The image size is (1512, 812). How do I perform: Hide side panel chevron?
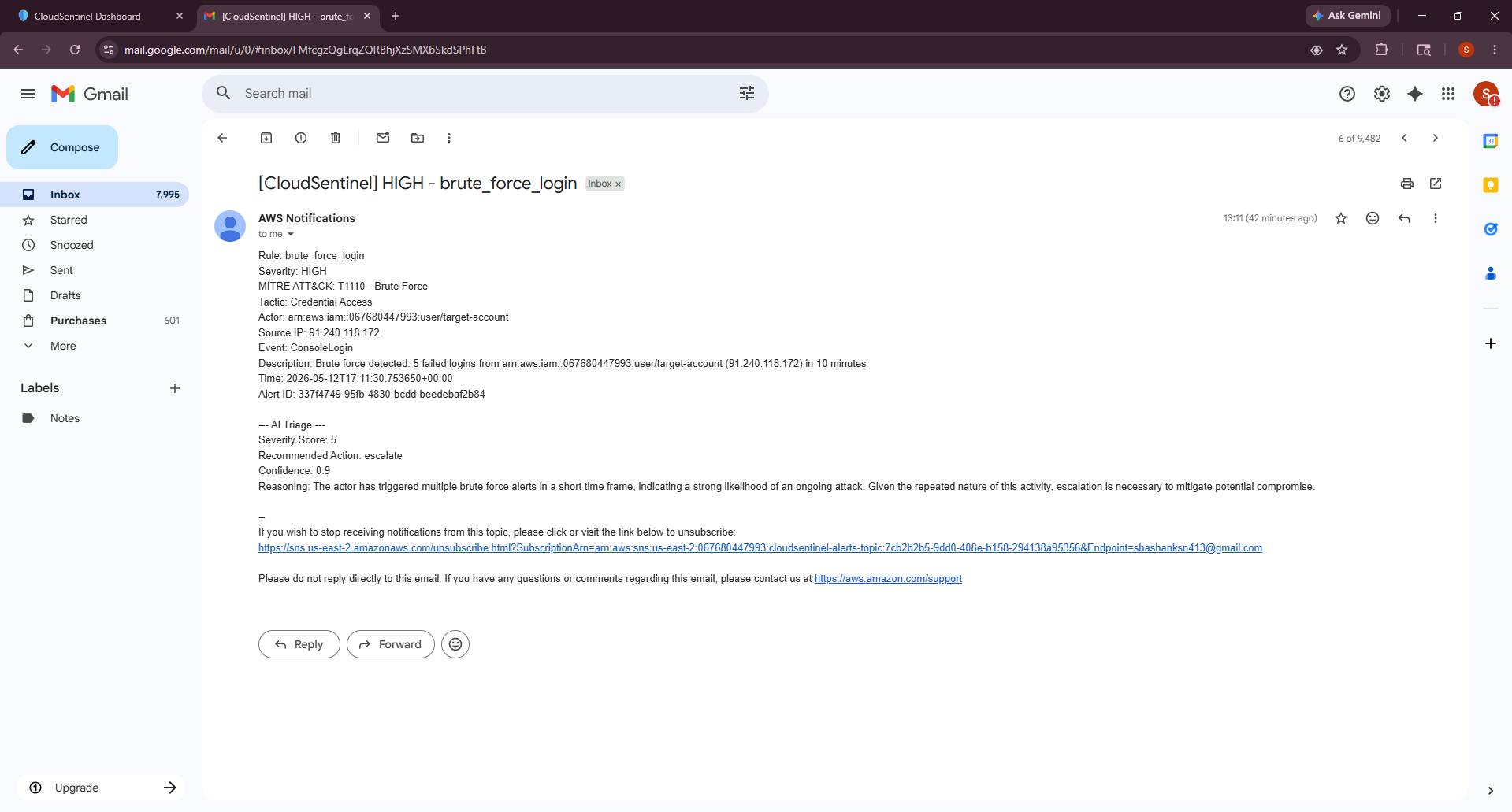(x=1491, y=790)
